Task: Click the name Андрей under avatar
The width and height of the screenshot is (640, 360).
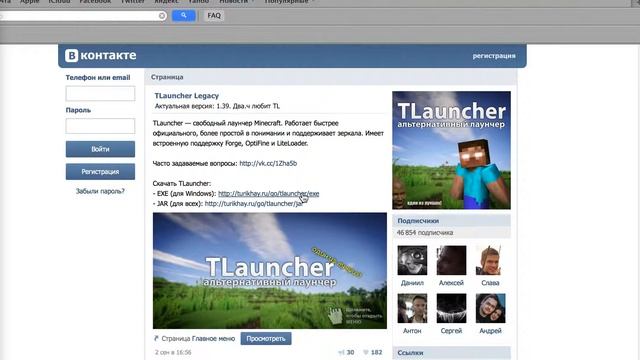Action: 490,331
